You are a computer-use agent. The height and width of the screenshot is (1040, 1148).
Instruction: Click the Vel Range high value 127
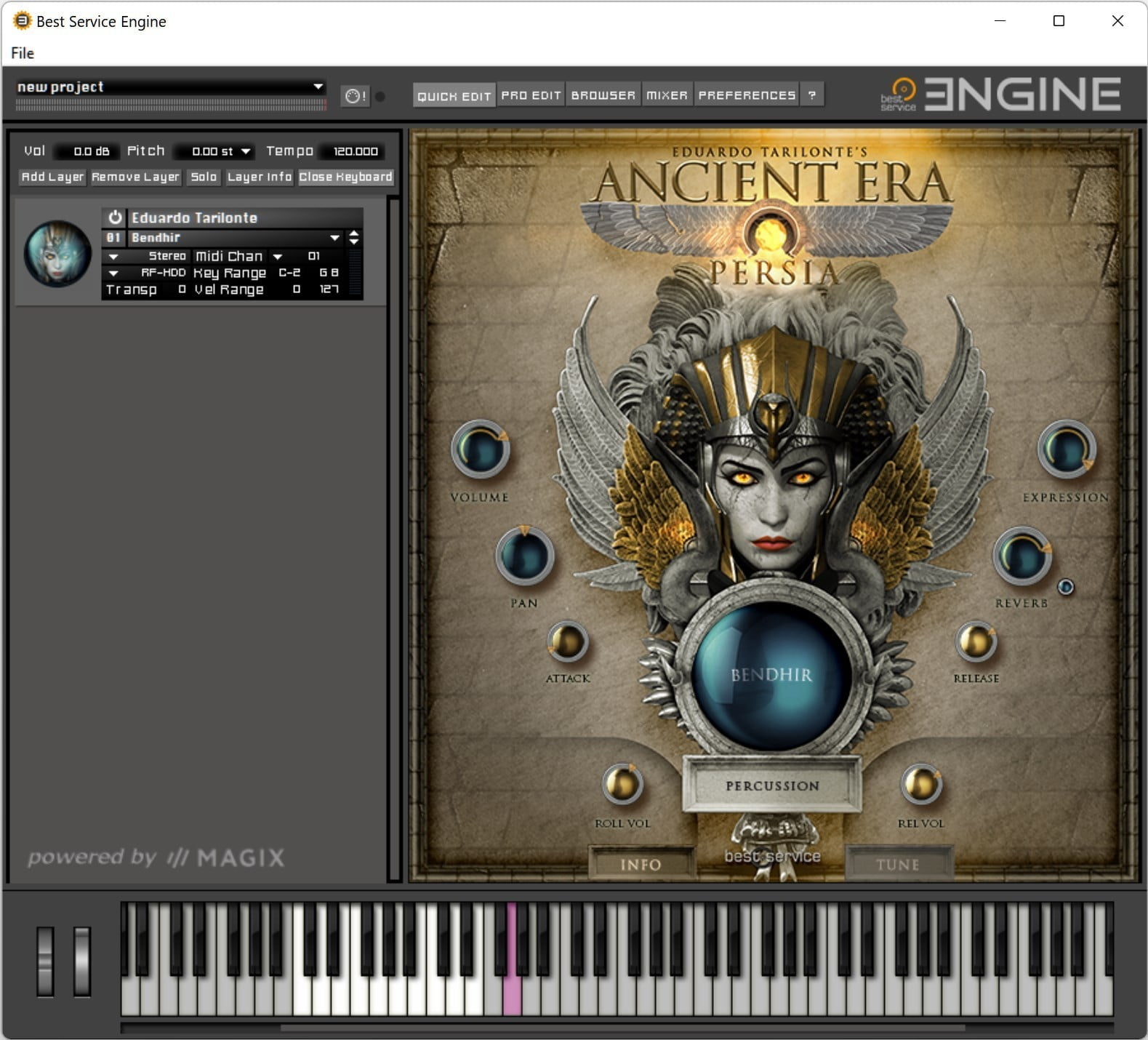tap(329, 289)
